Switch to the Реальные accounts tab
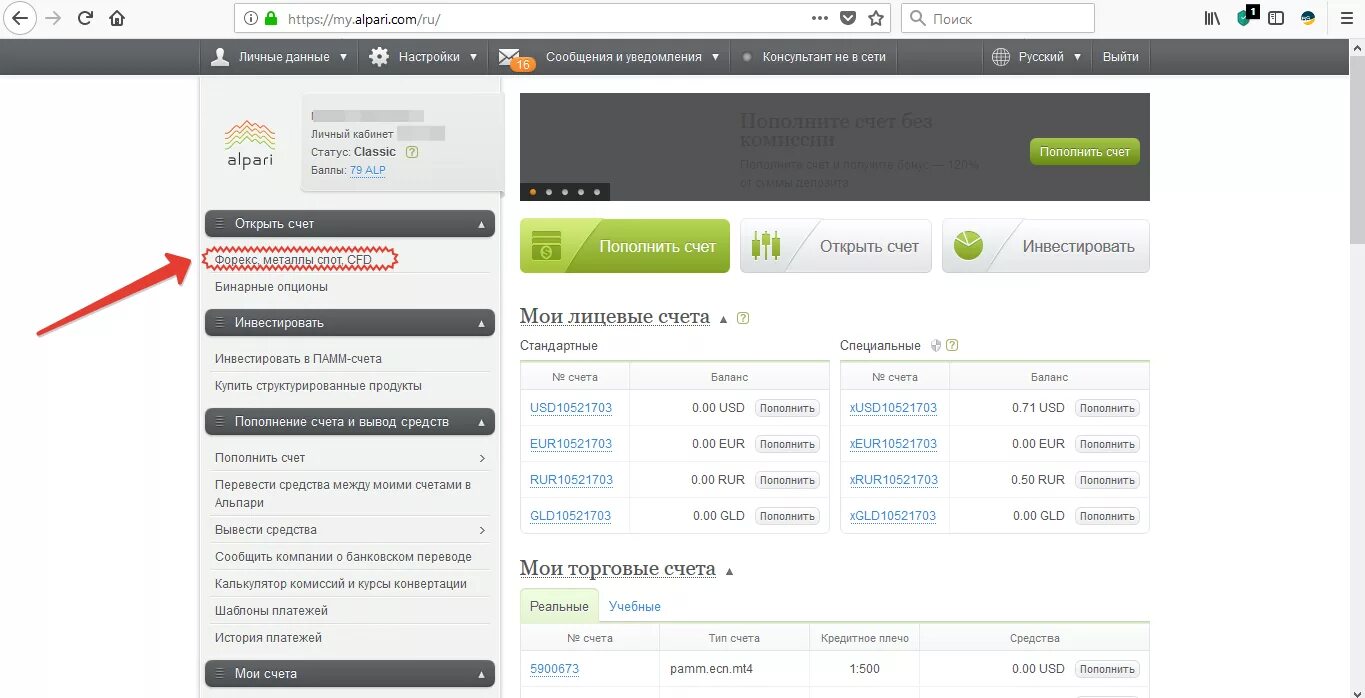 (559, 606)
